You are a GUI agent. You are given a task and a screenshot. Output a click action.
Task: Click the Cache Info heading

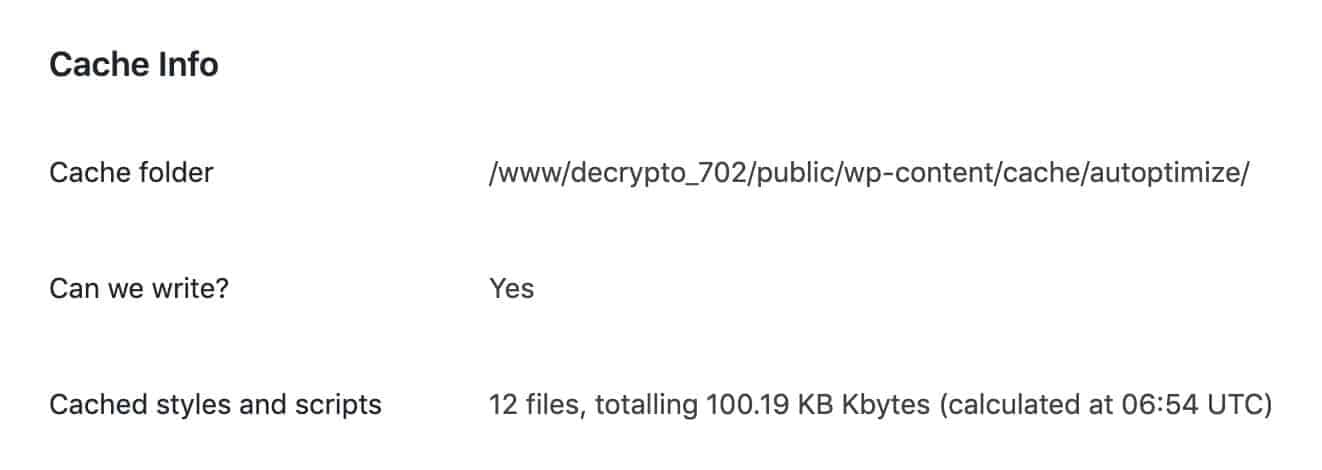(x=134, y=65)
